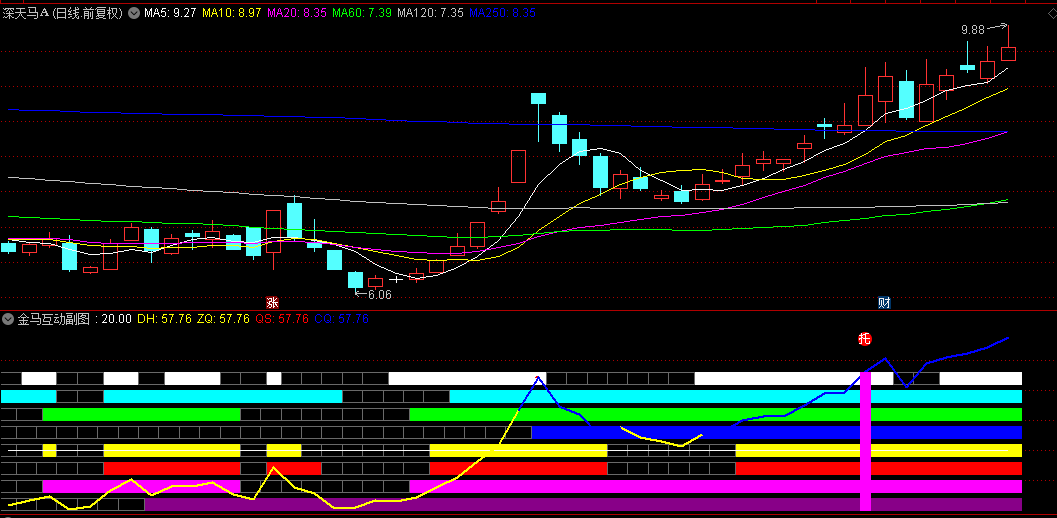
Task: Select the DH: 57.76 value label
Action: tap(166, 319)
